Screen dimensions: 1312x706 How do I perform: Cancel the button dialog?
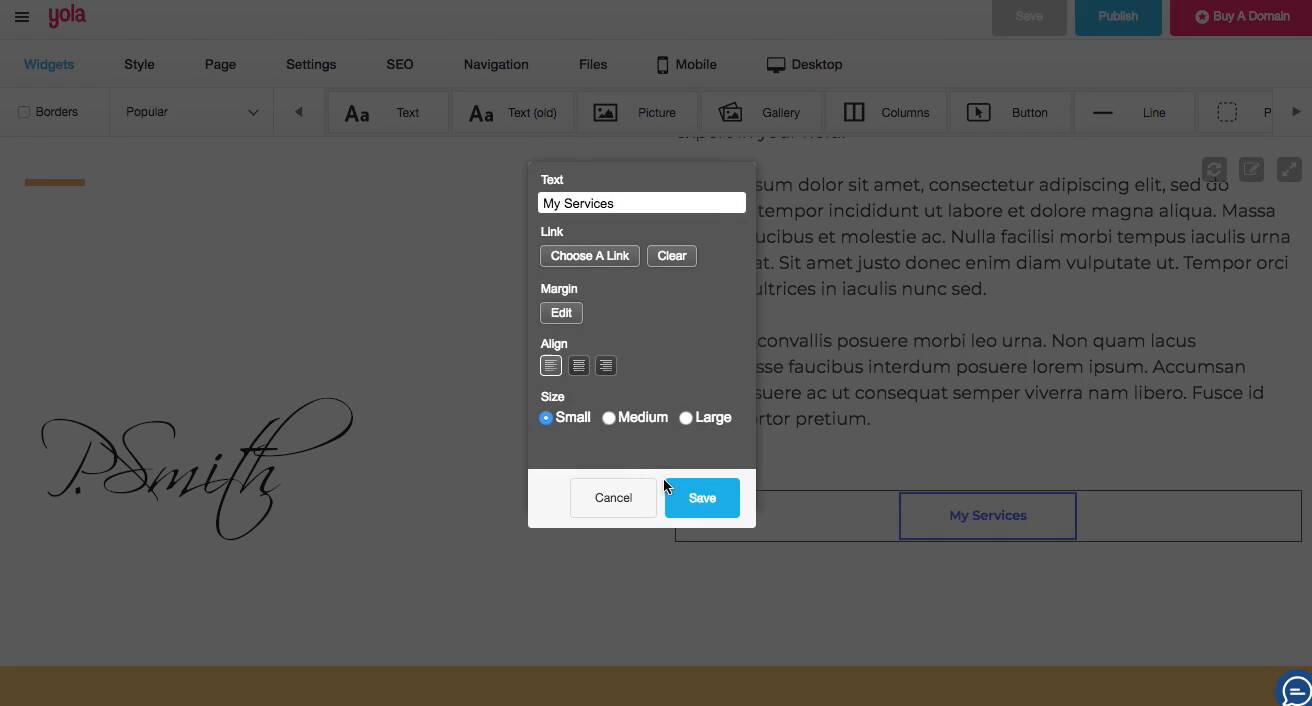click(x=613, y=498)
